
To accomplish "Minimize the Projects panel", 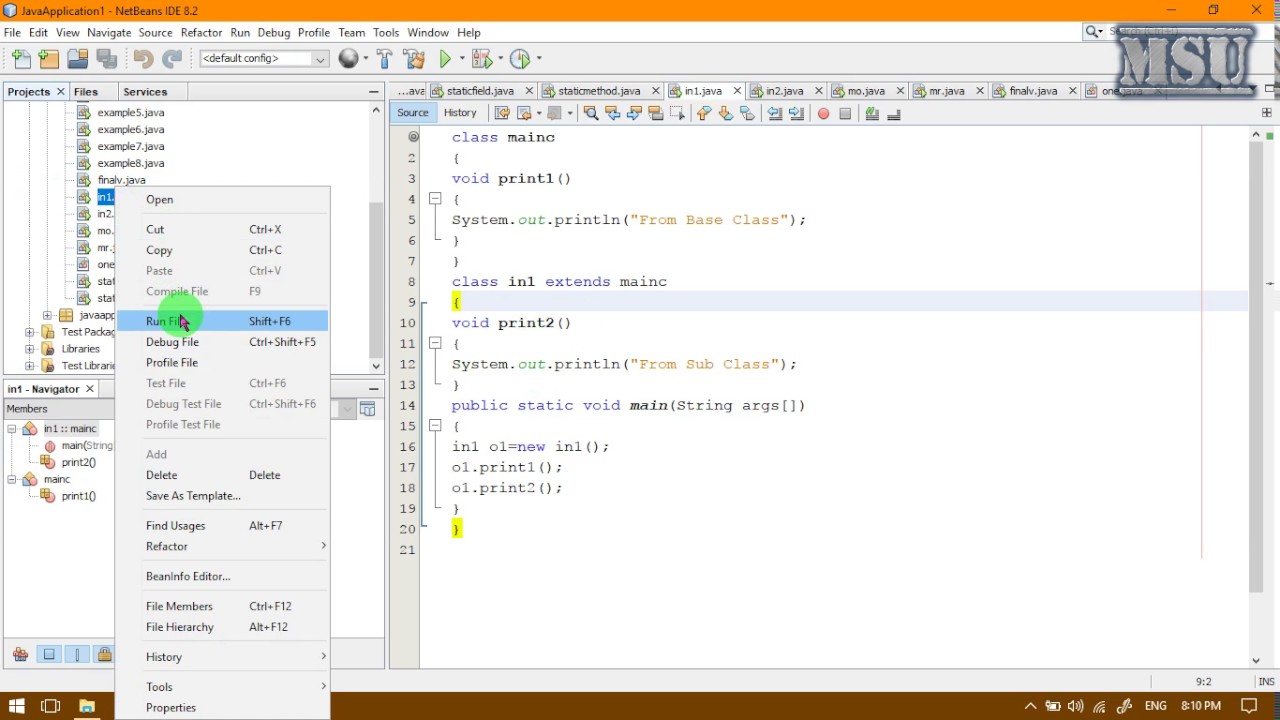I will point(373,92).
